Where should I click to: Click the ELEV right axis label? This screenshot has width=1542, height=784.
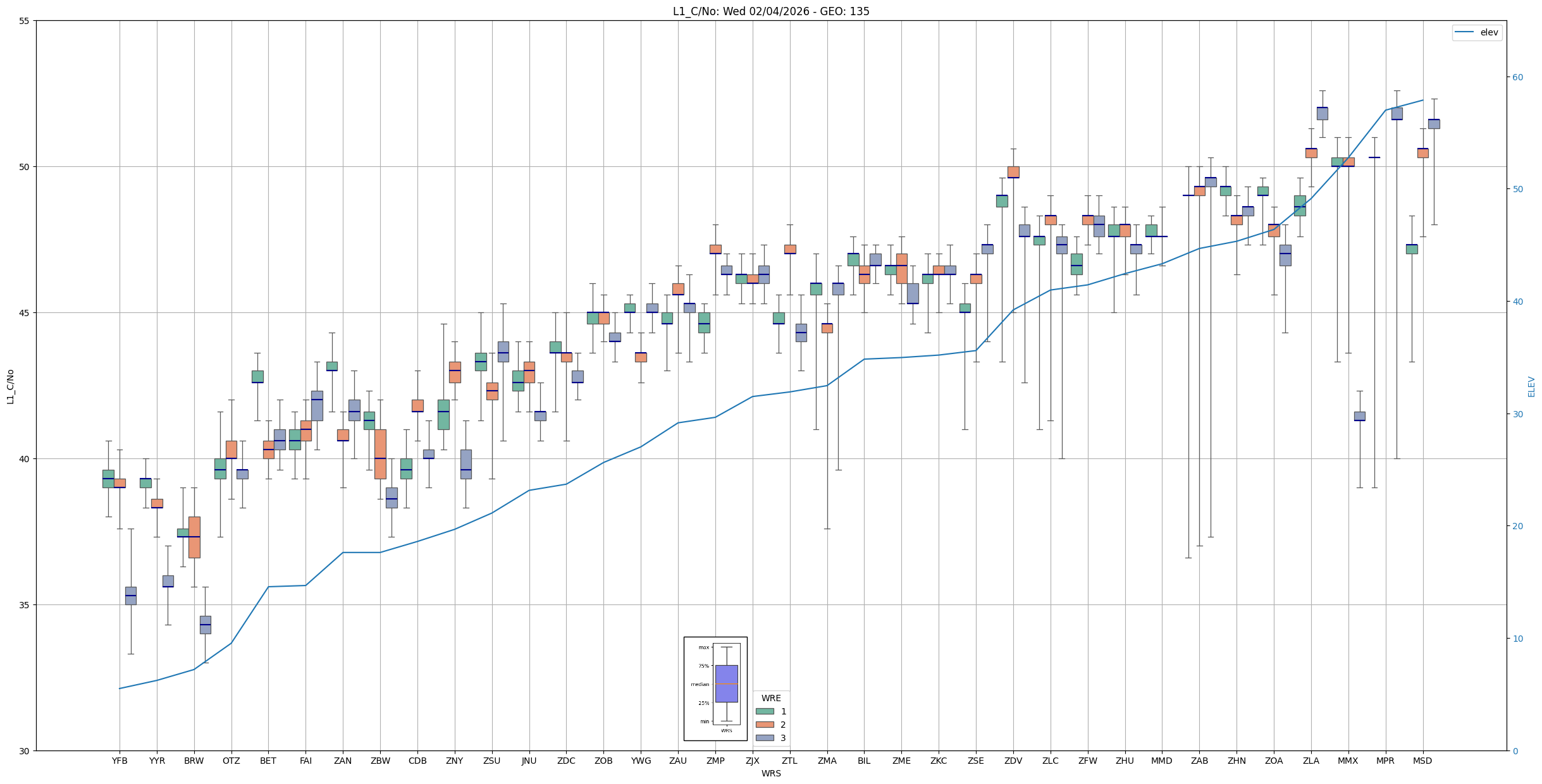tap(1531, 386)
